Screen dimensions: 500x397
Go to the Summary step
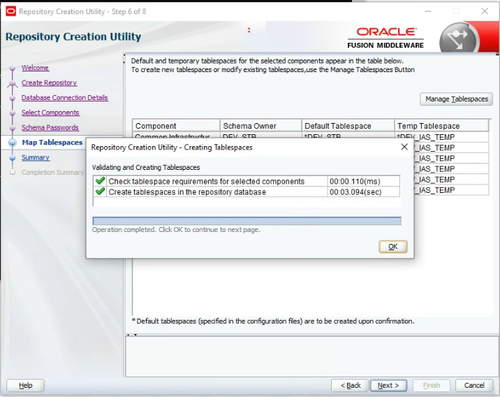click(36, 157)
